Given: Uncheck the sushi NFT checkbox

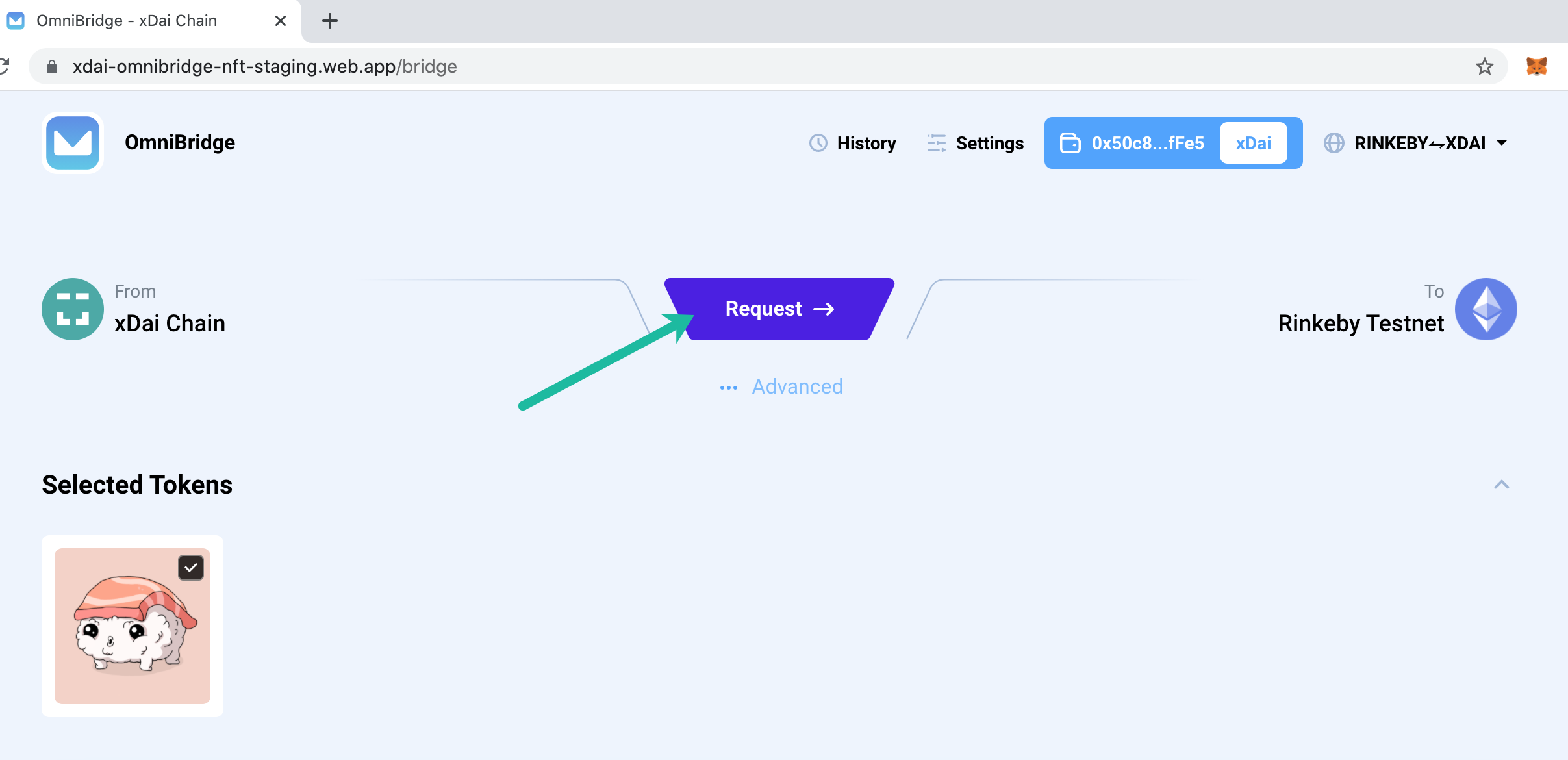Looking at the screenshot, I should point(191,568).
